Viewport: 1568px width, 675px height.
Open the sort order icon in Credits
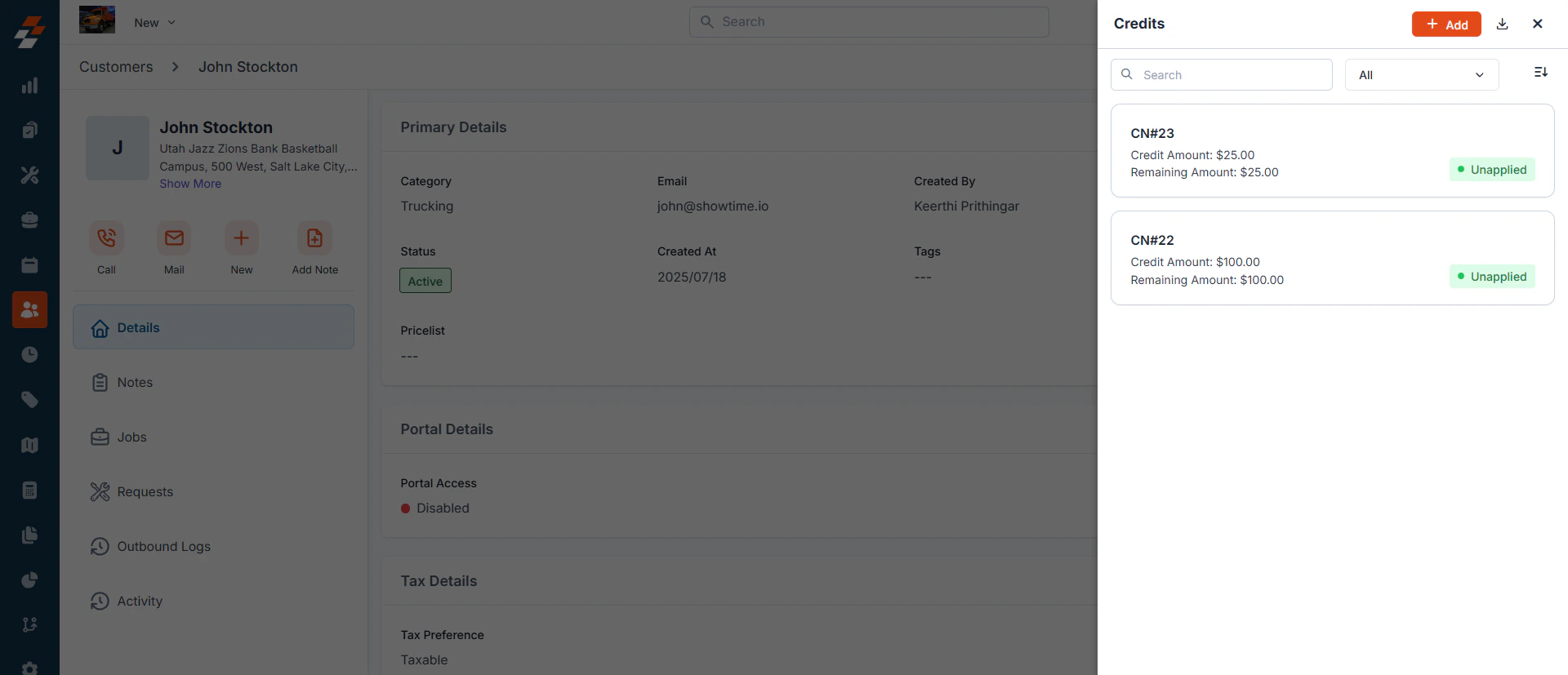click(1541, 73)
